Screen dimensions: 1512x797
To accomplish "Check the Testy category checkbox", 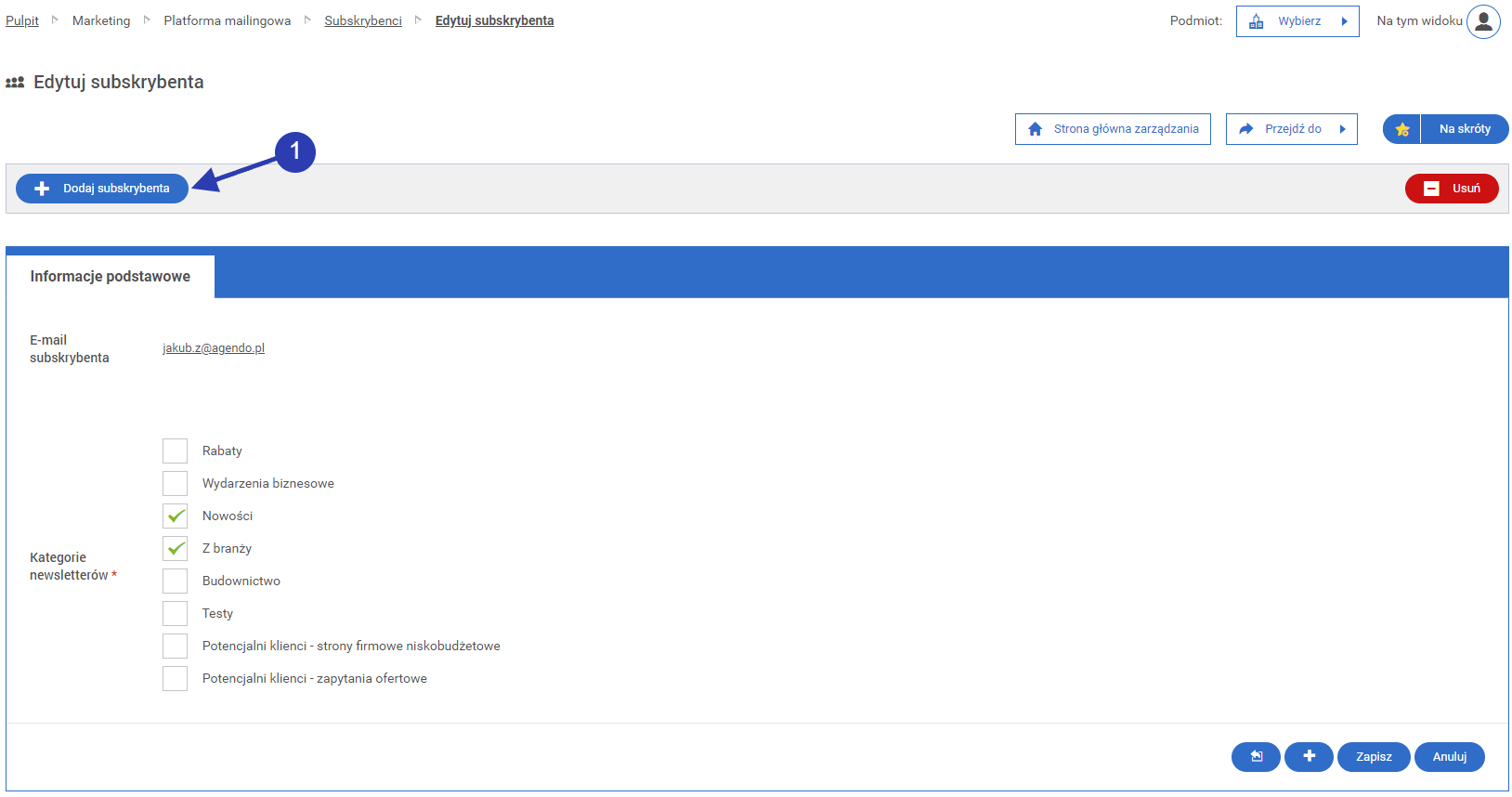I will click(175, 614).
